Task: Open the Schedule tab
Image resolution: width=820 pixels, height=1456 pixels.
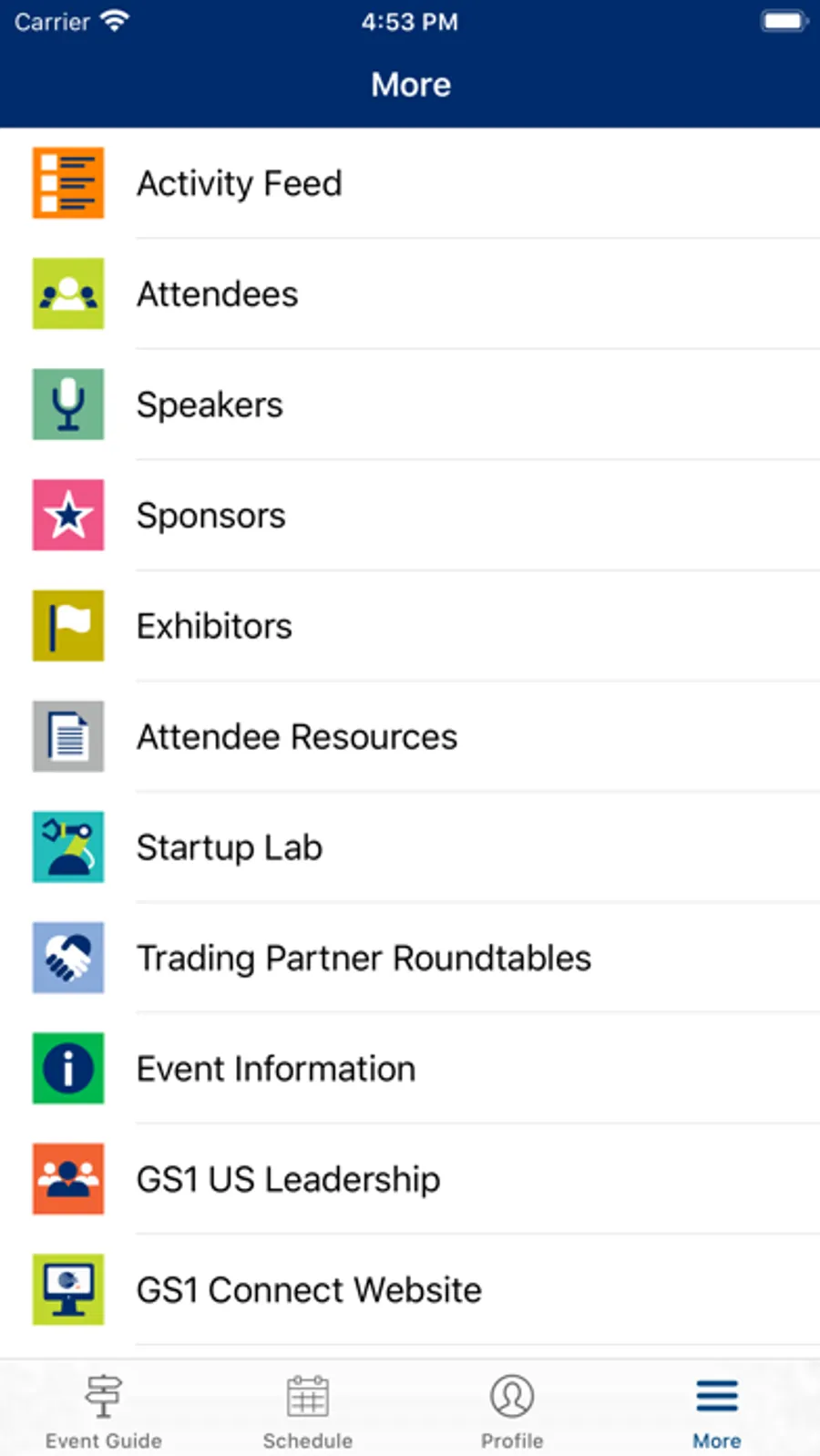Action: point(308,1410)
